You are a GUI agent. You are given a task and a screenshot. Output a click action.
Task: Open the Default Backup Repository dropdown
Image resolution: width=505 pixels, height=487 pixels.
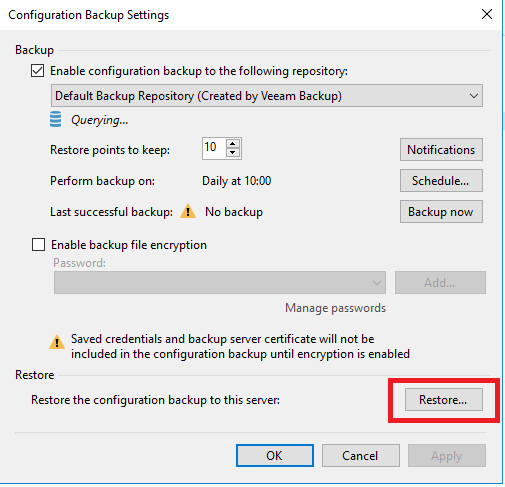(267, 96)
